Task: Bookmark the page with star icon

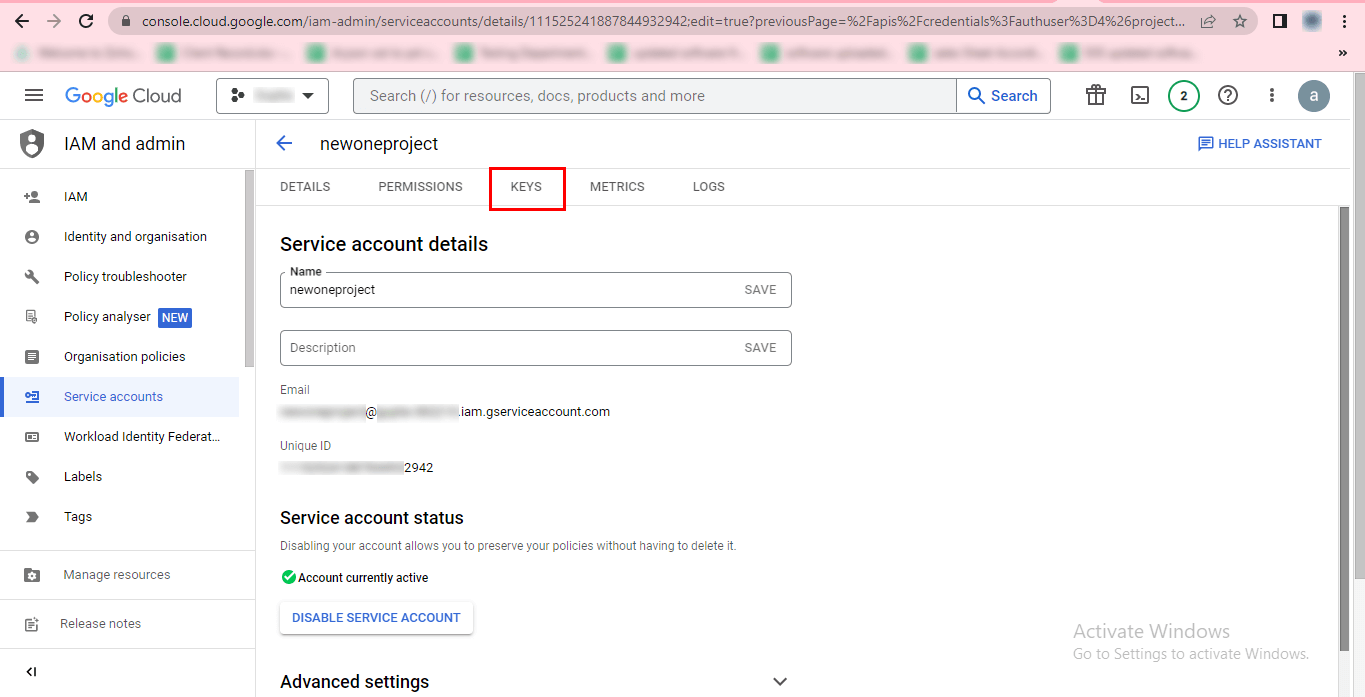Action: pos(1240,21)
